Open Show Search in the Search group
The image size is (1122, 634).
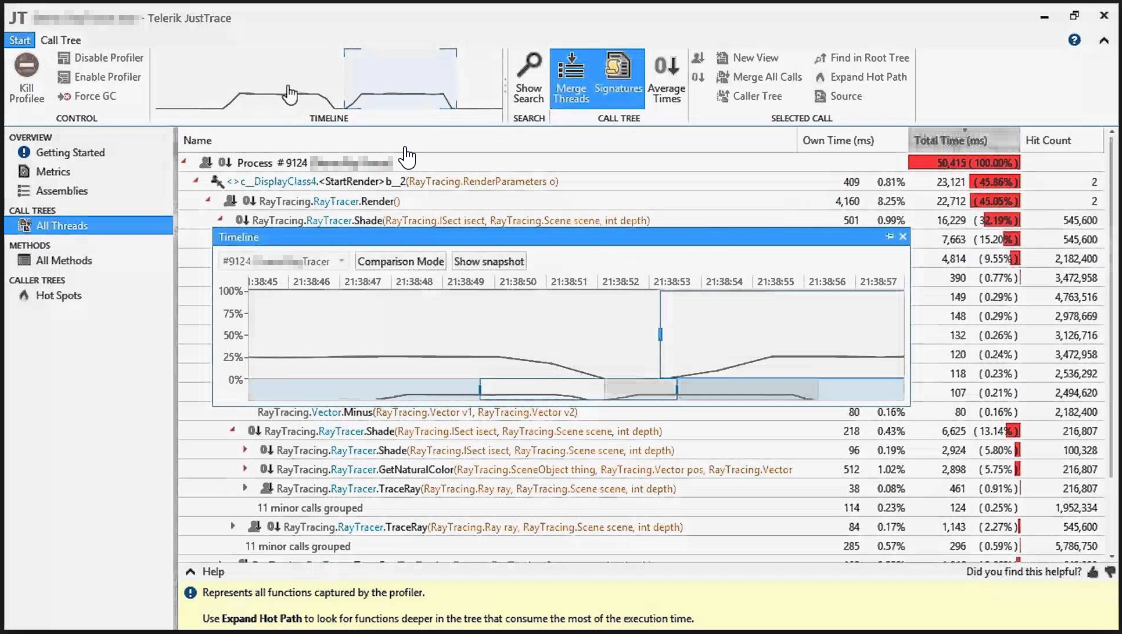point(528,80)
